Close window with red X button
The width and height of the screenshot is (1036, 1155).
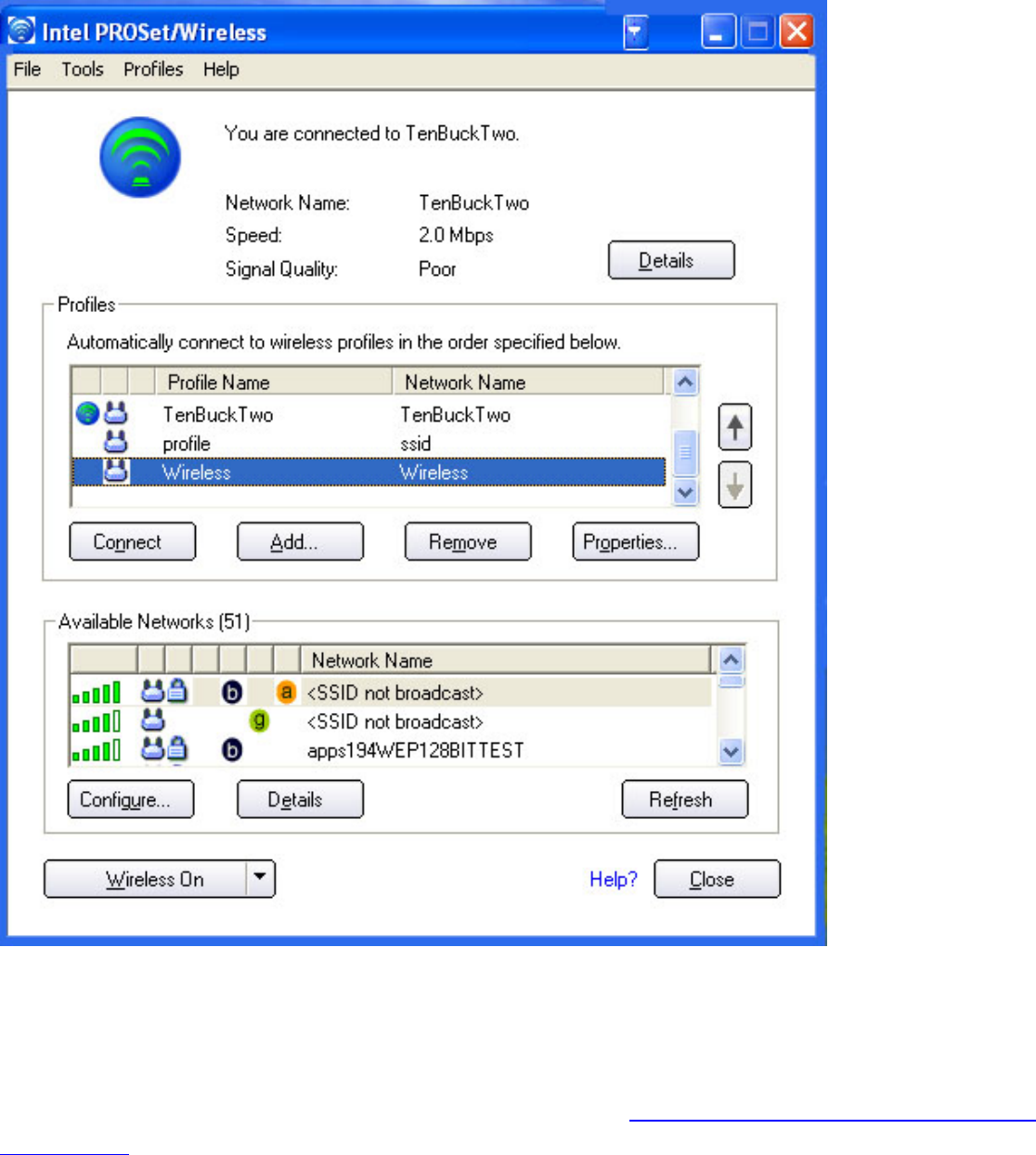796,32
